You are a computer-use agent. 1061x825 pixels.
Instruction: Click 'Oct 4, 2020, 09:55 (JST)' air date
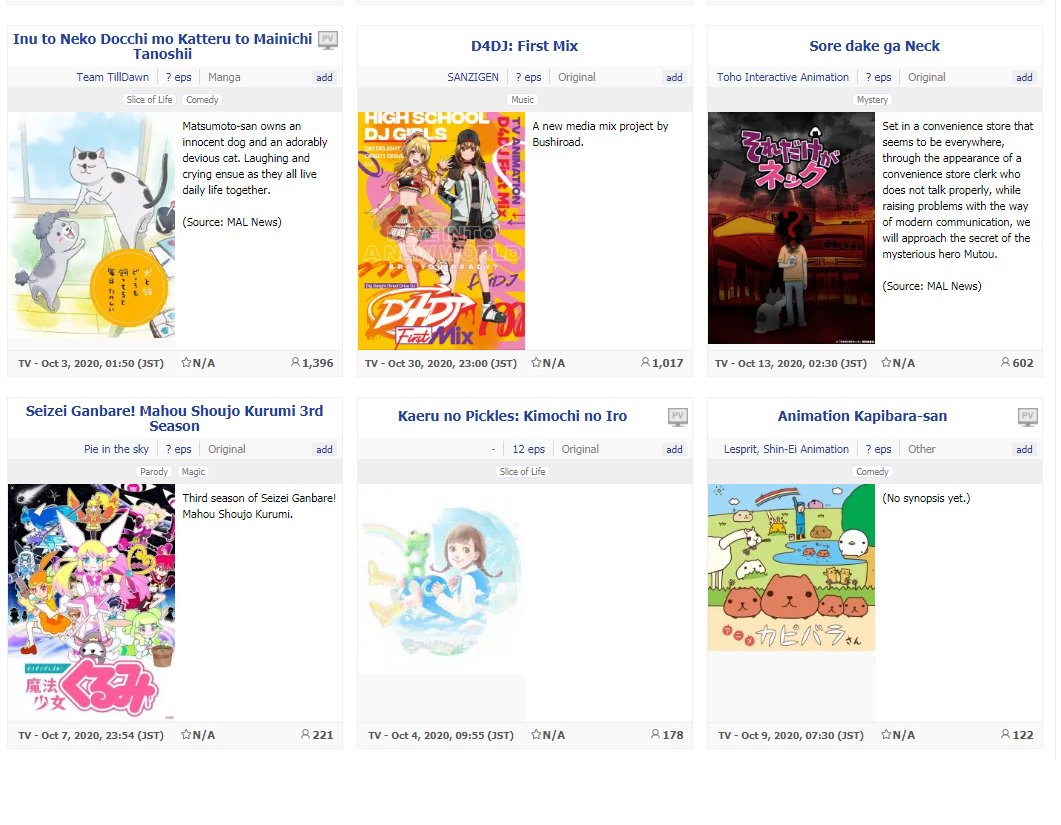[x=452, y=735]
